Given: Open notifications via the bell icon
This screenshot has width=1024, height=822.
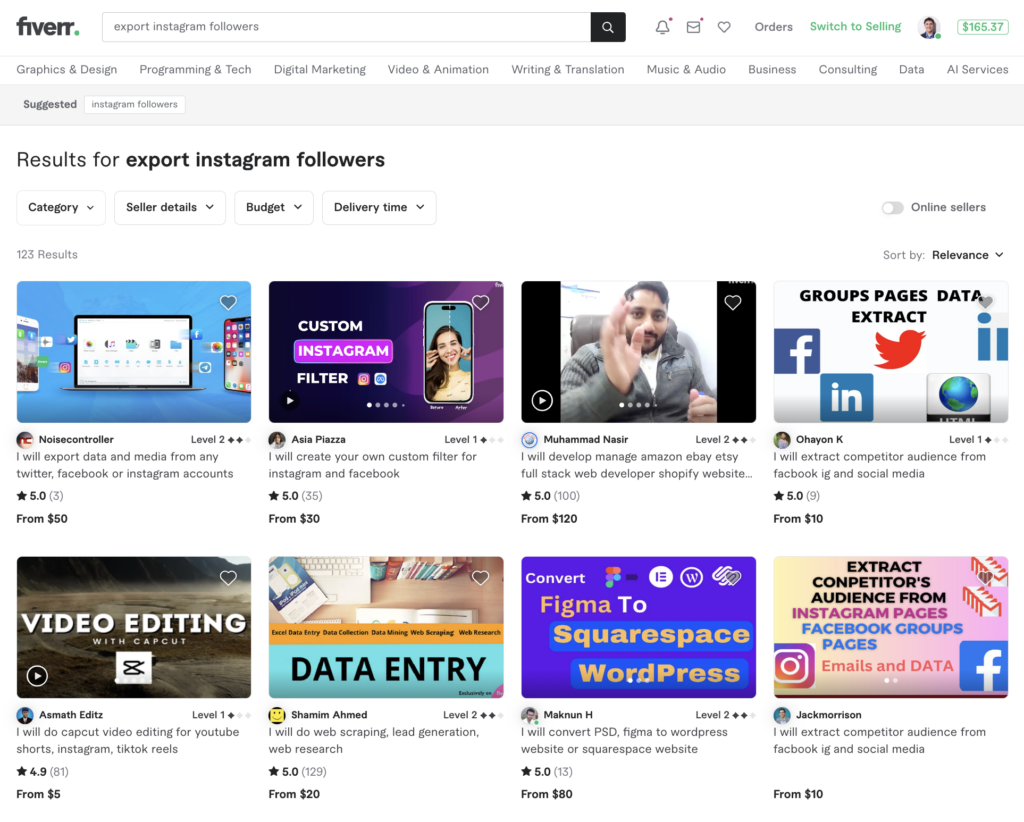Looking at the screenshot, I should tap(662, 27).
